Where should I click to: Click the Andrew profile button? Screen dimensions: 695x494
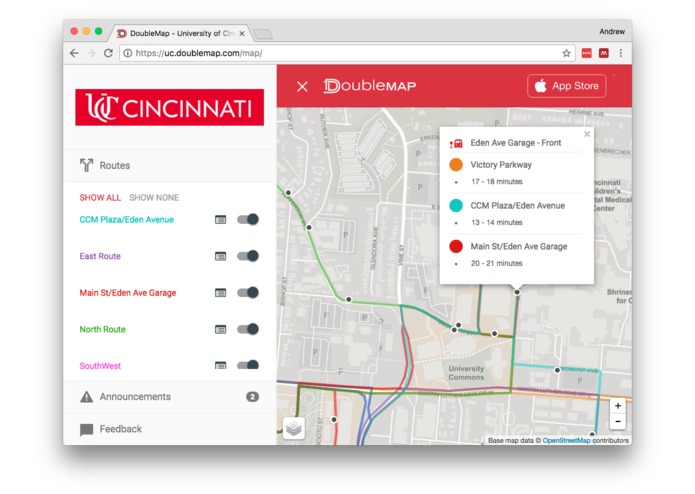(612, 31)
